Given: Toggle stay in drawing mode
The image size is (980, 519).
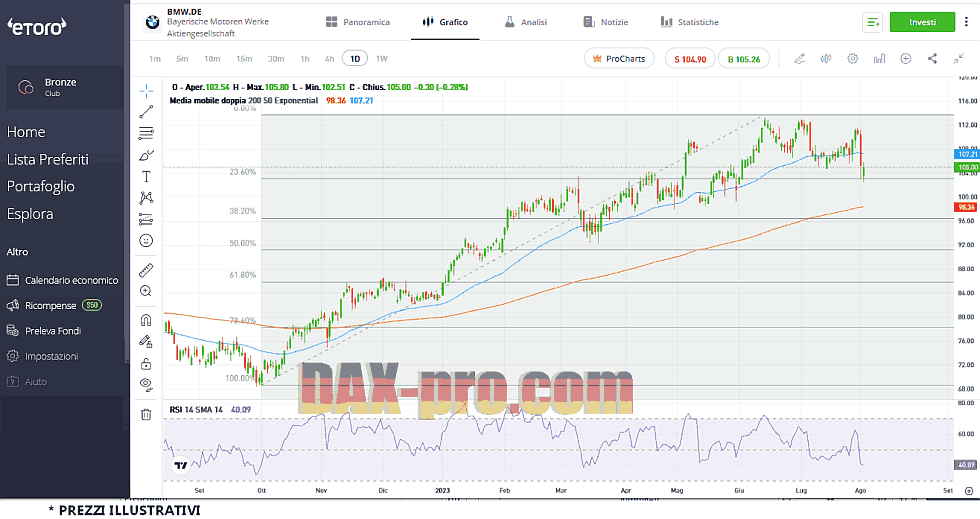Looking at the screenshot, I should [146, 341].
